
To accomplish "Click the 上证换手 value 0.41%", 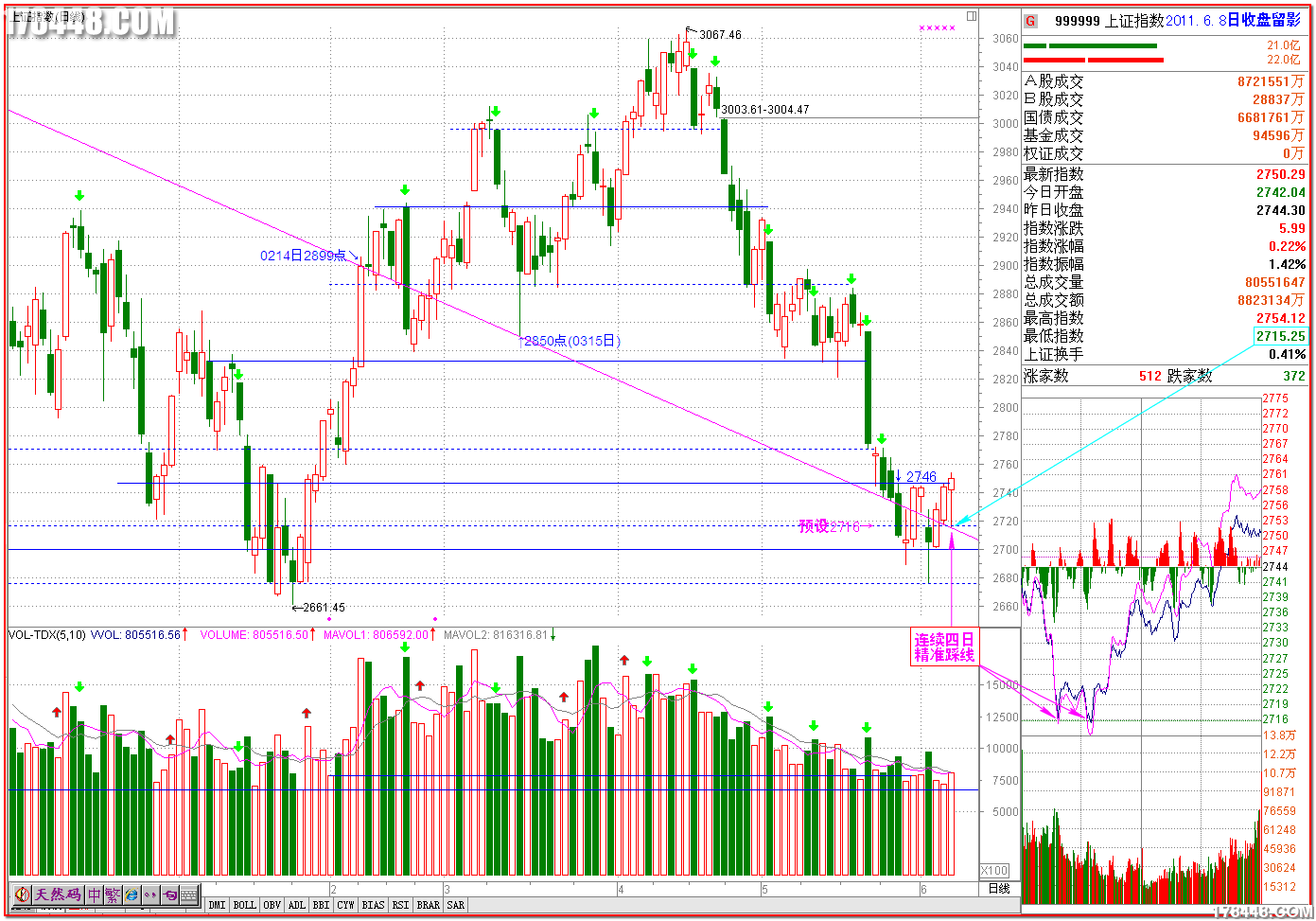I will [x=1288, y=354].
